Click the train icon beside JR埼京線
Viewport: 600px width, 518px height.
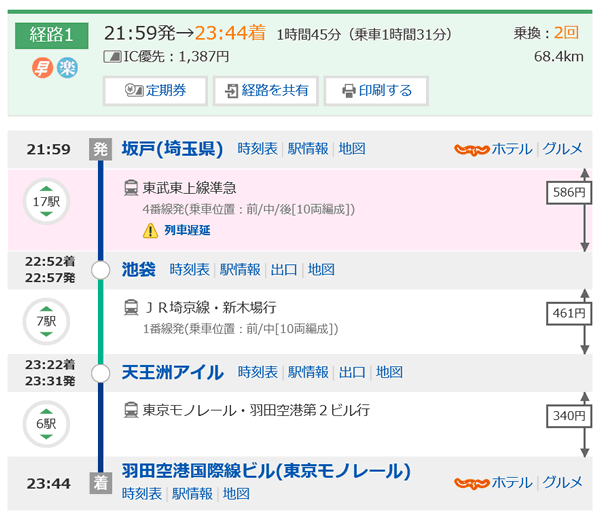[x=130, y=307]
